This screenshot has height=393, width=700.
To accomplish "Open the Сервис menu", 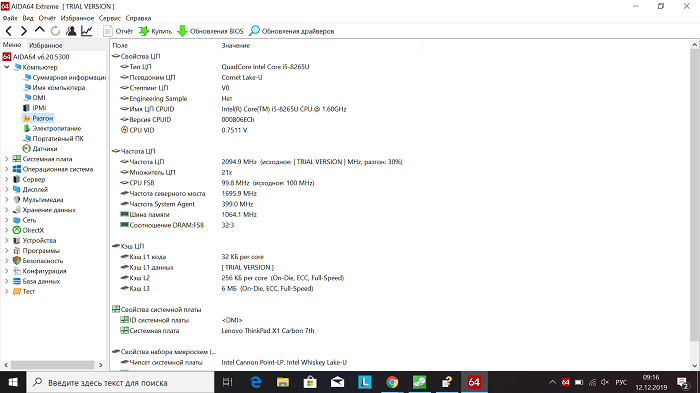I will 110,18.
